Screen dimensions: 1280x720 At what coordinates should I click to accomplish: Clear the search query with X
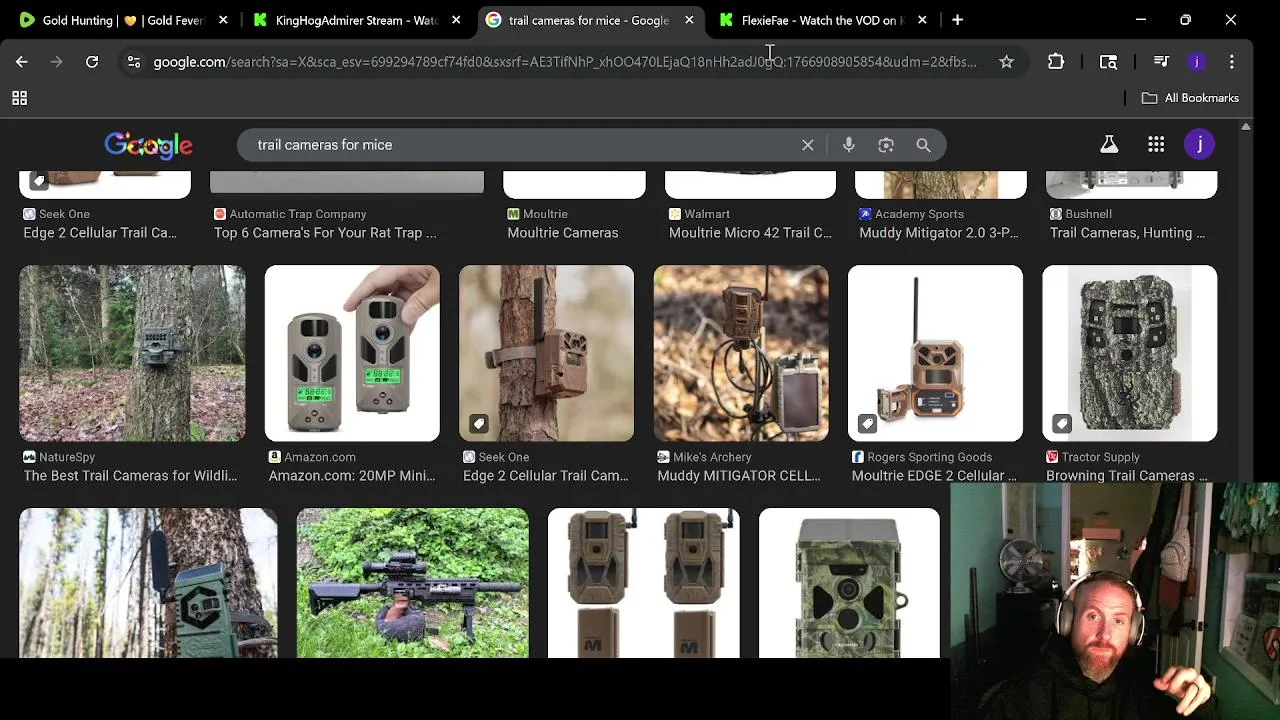point(808,145)
